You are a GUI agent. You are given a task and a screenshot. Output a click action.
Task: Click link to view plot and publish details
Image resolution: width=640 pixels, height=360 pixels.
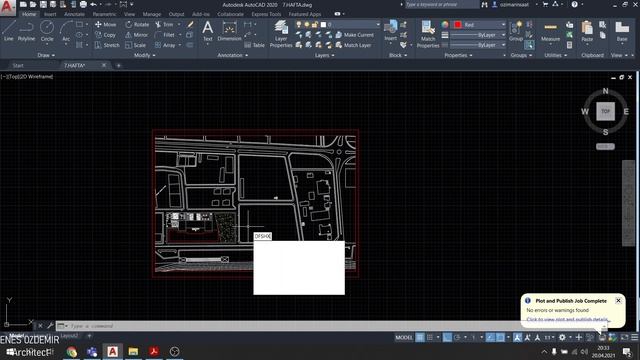pos(567,319)
